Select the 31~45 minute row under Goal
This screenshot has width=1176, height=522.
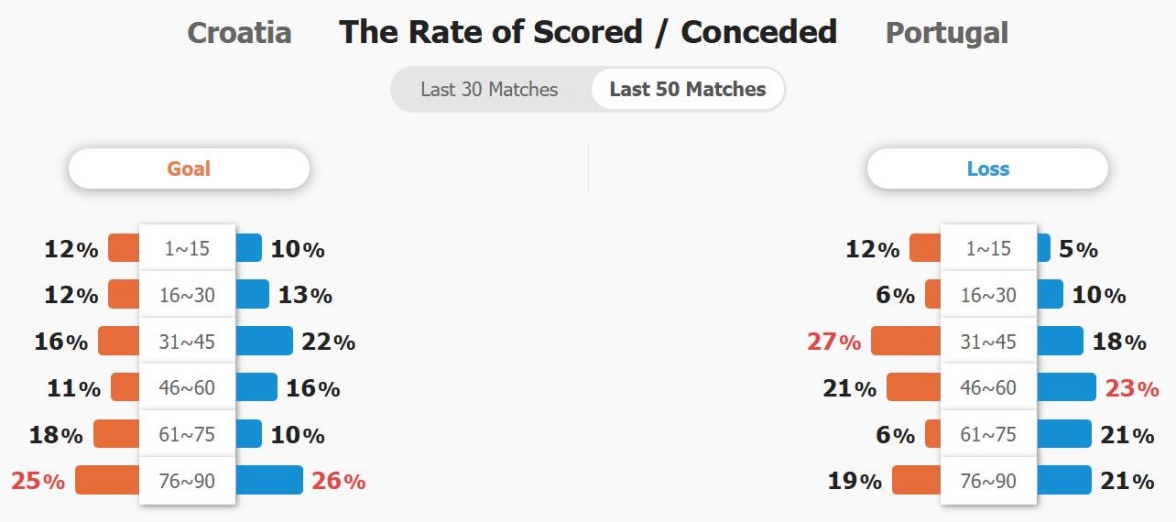click(187, 341)
